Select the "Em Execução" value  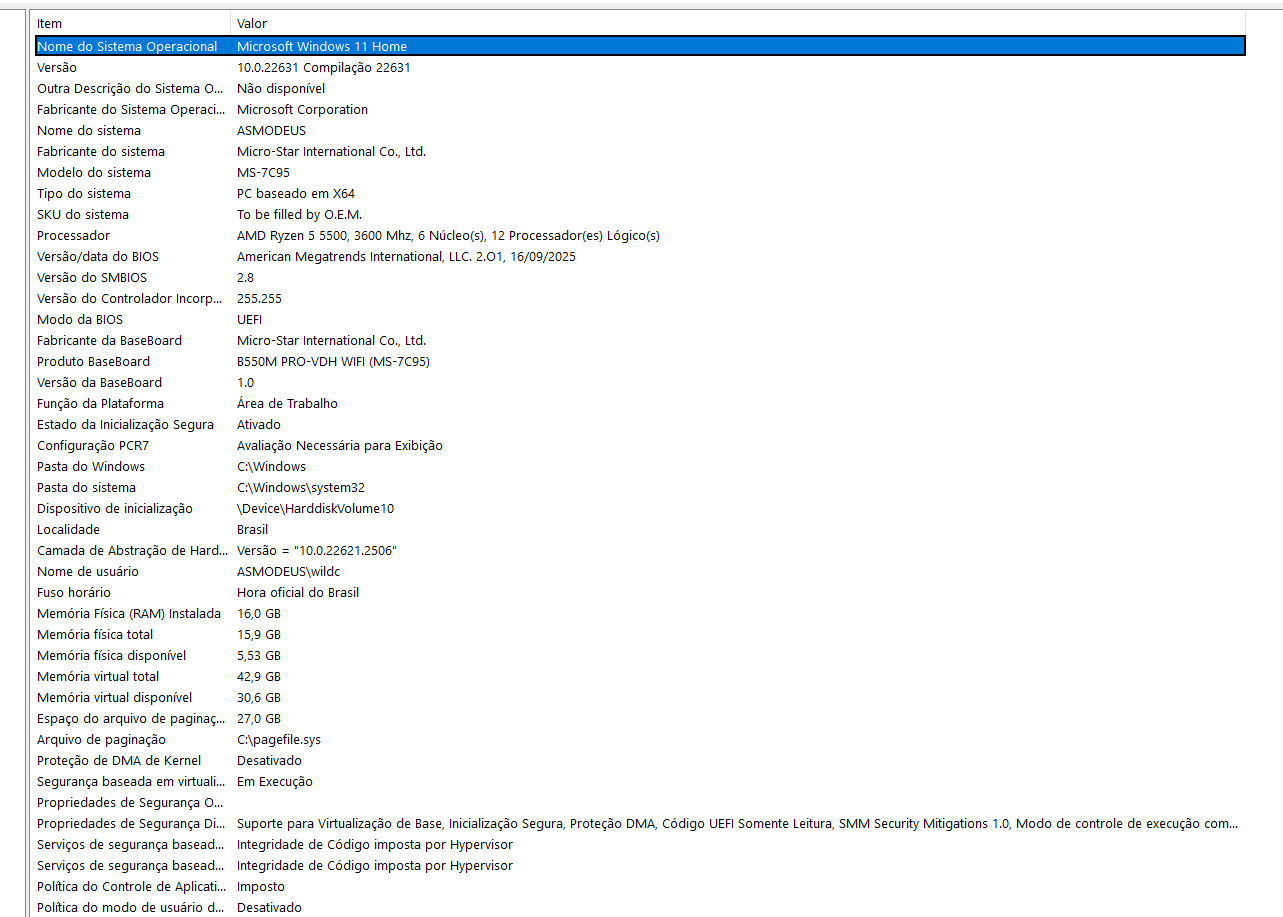[275, 781]
